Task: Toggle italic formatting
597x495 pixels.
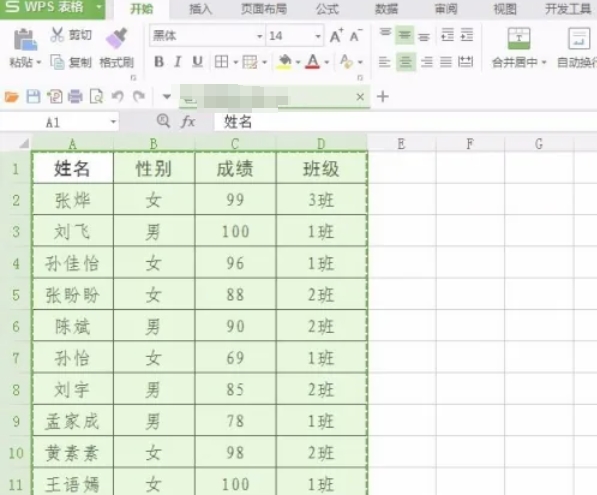Action: coord(177,62)
